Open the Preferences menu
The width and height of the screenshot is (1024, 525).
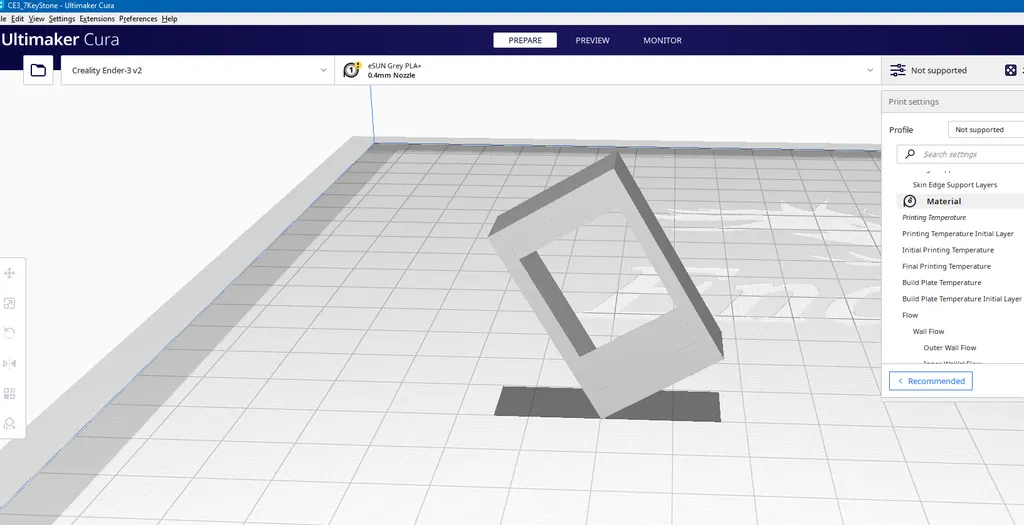coord(138,19)
